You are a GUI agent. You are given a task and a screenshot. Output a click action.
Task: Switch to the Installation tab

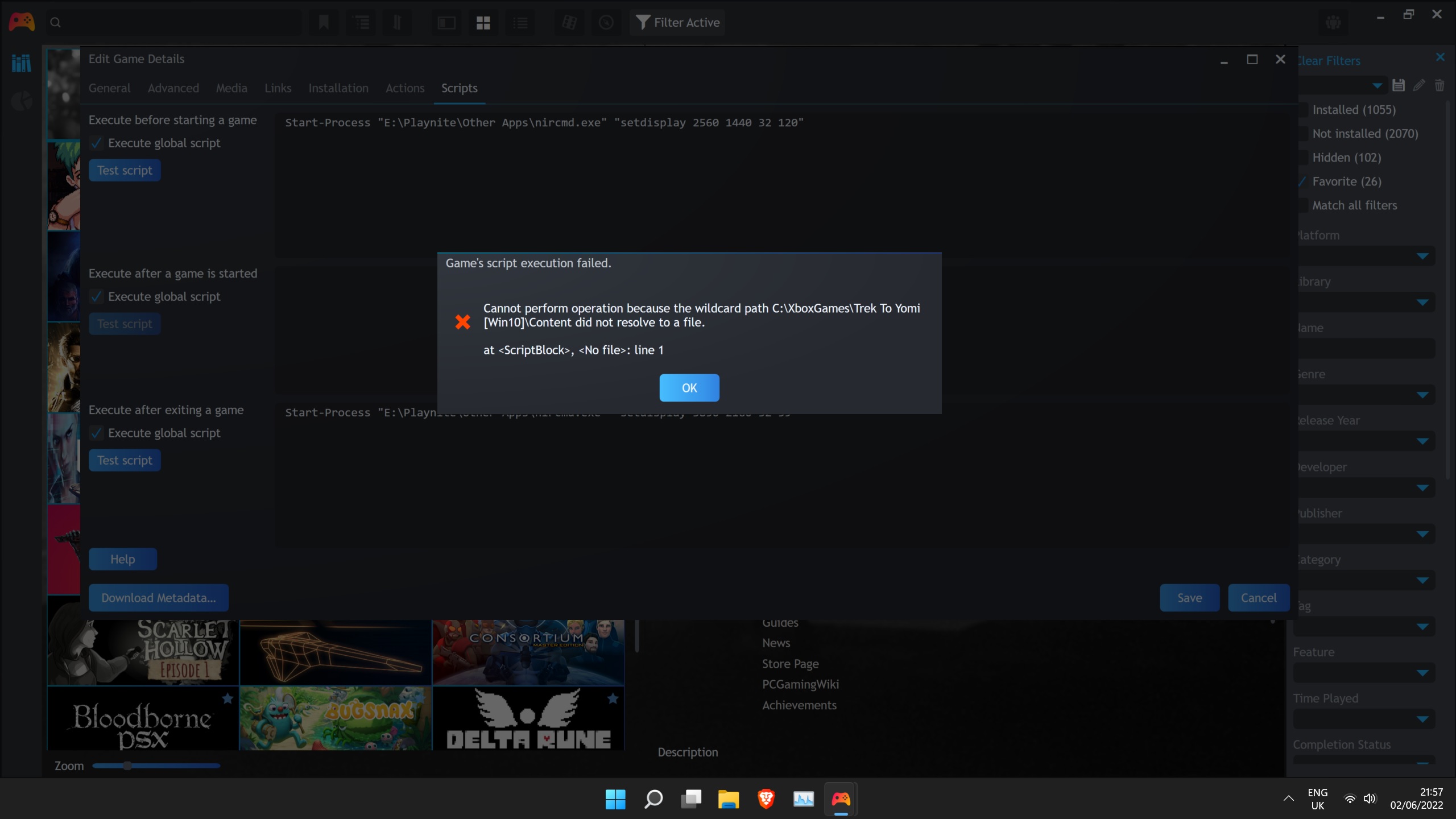(x=338, y=88)
